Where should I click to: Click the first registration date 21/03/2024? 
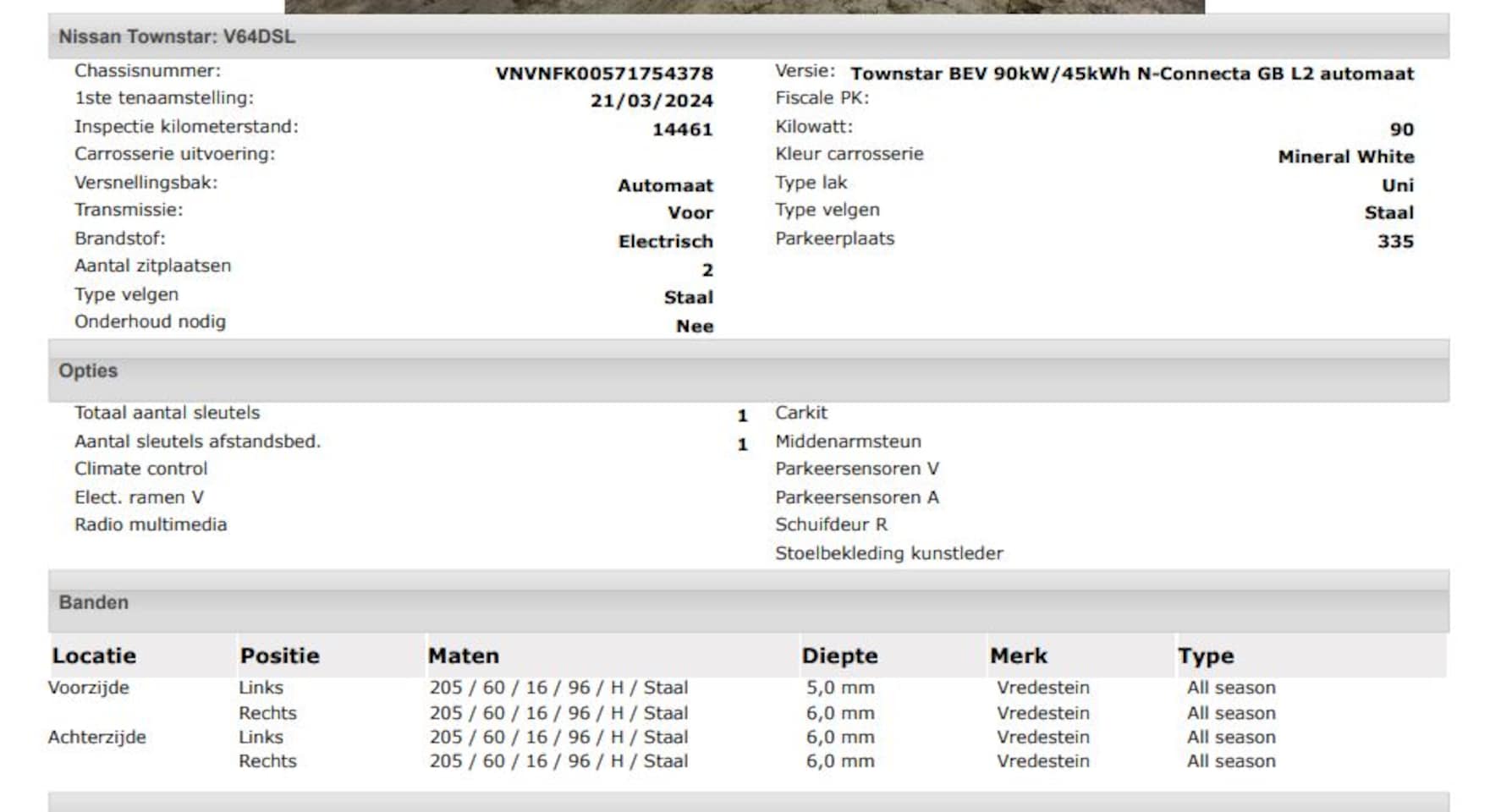(x=652, y=101)
